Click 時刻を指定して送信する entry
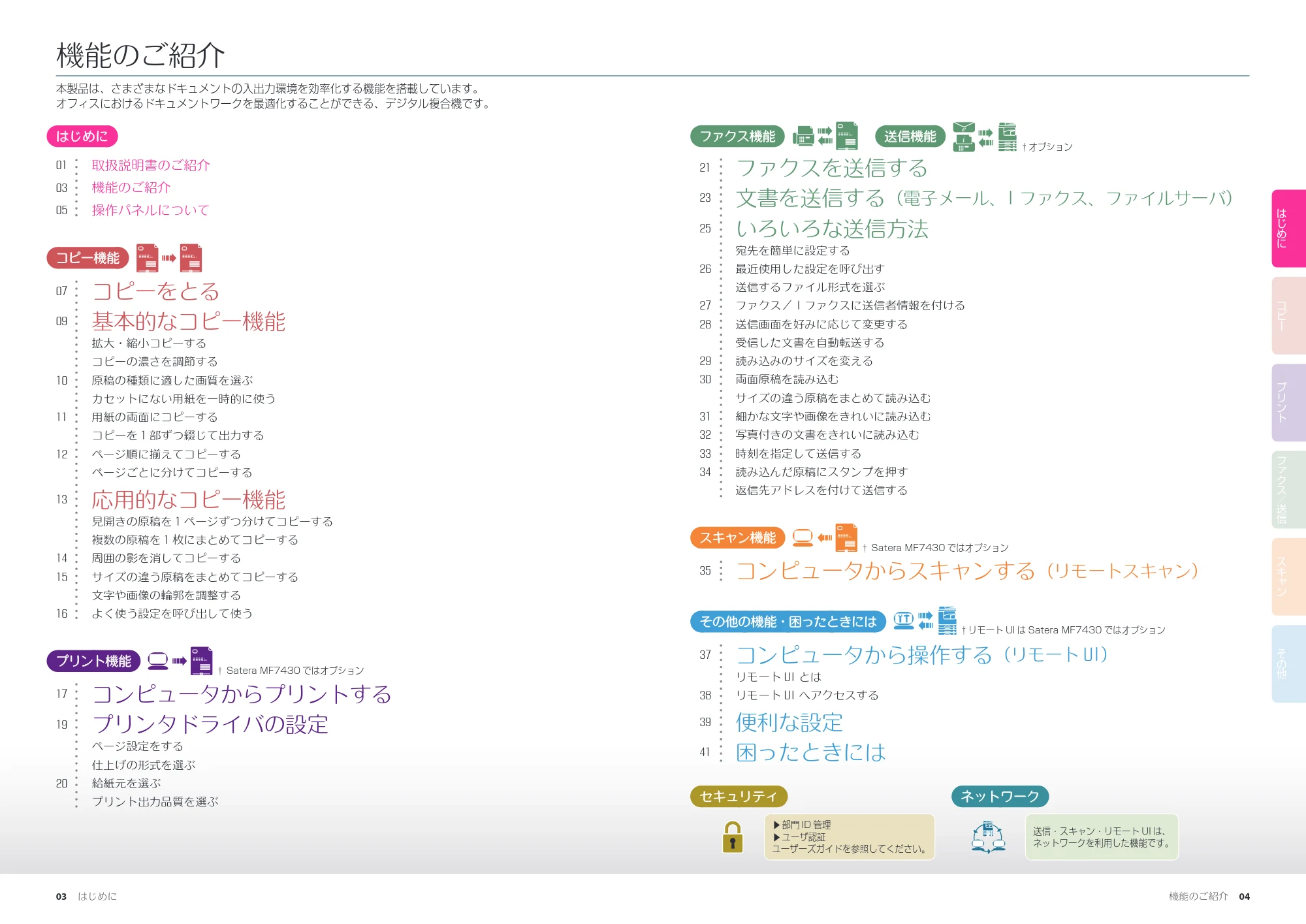The width and height of the screenshot is (1306, 924). point(798,453)
